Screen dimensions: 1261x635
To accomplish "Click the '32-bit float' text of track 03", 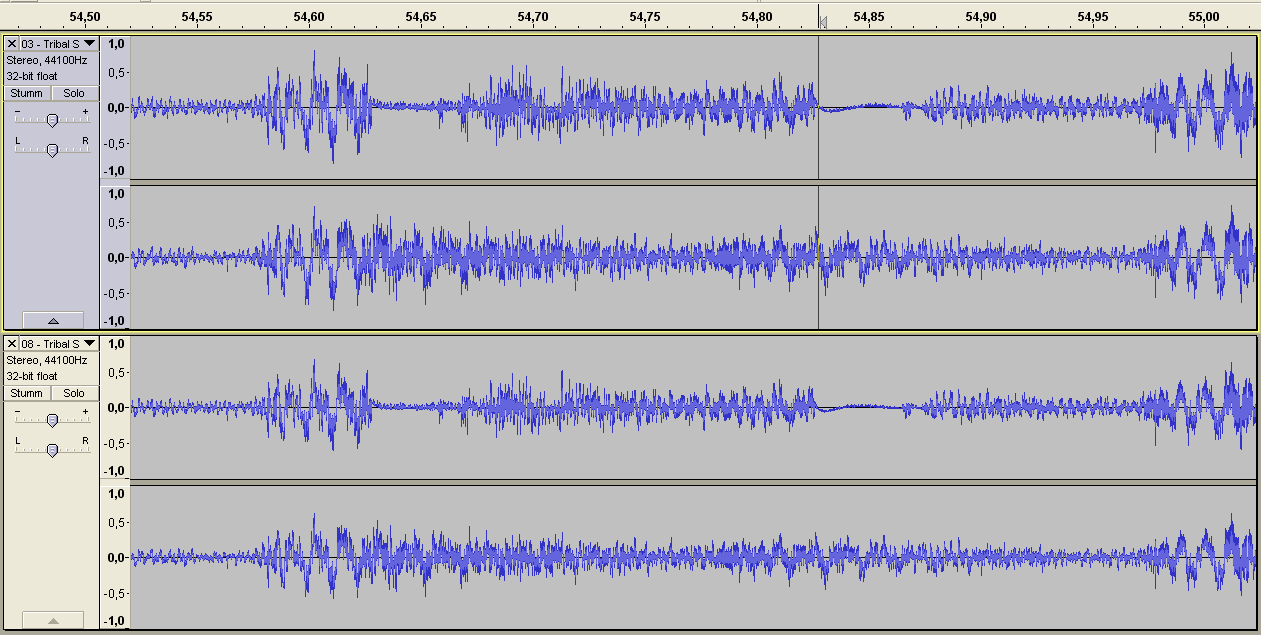I will (32, 76).
